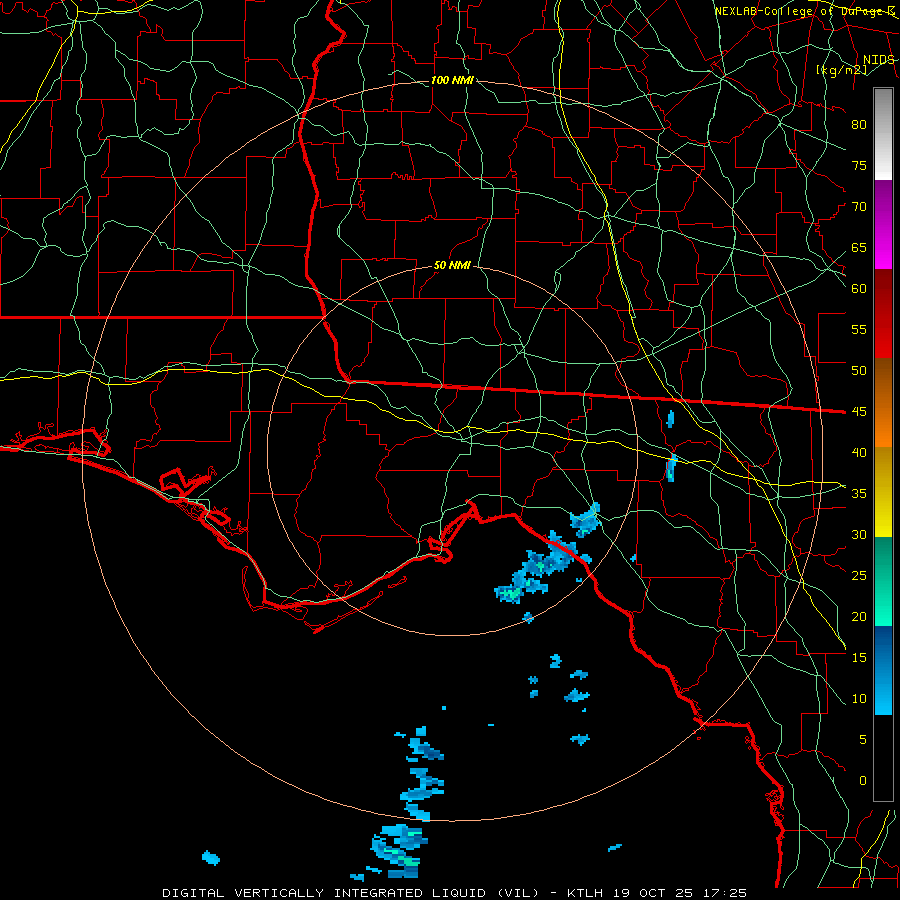900x900 pixels.
Task: Select the NEXLAB-College of DuPage credit text
Action: [805, 11]
